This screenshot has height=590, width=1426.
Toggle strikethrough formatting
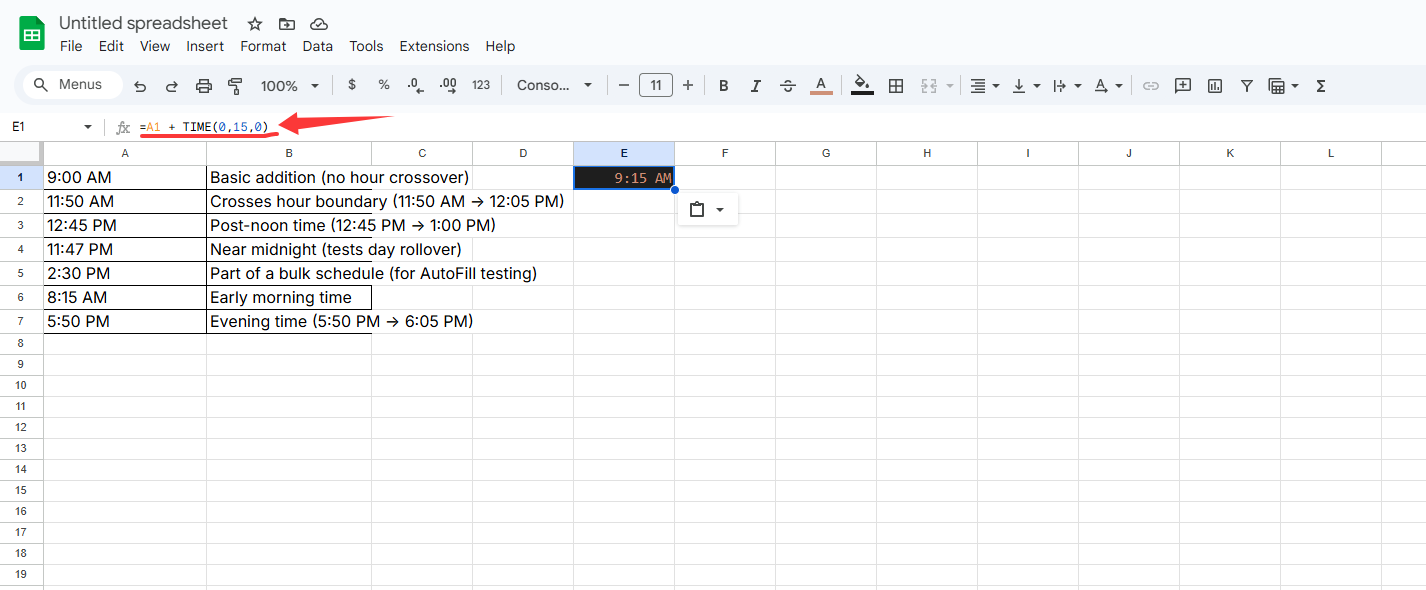click(x=788, y=86)
